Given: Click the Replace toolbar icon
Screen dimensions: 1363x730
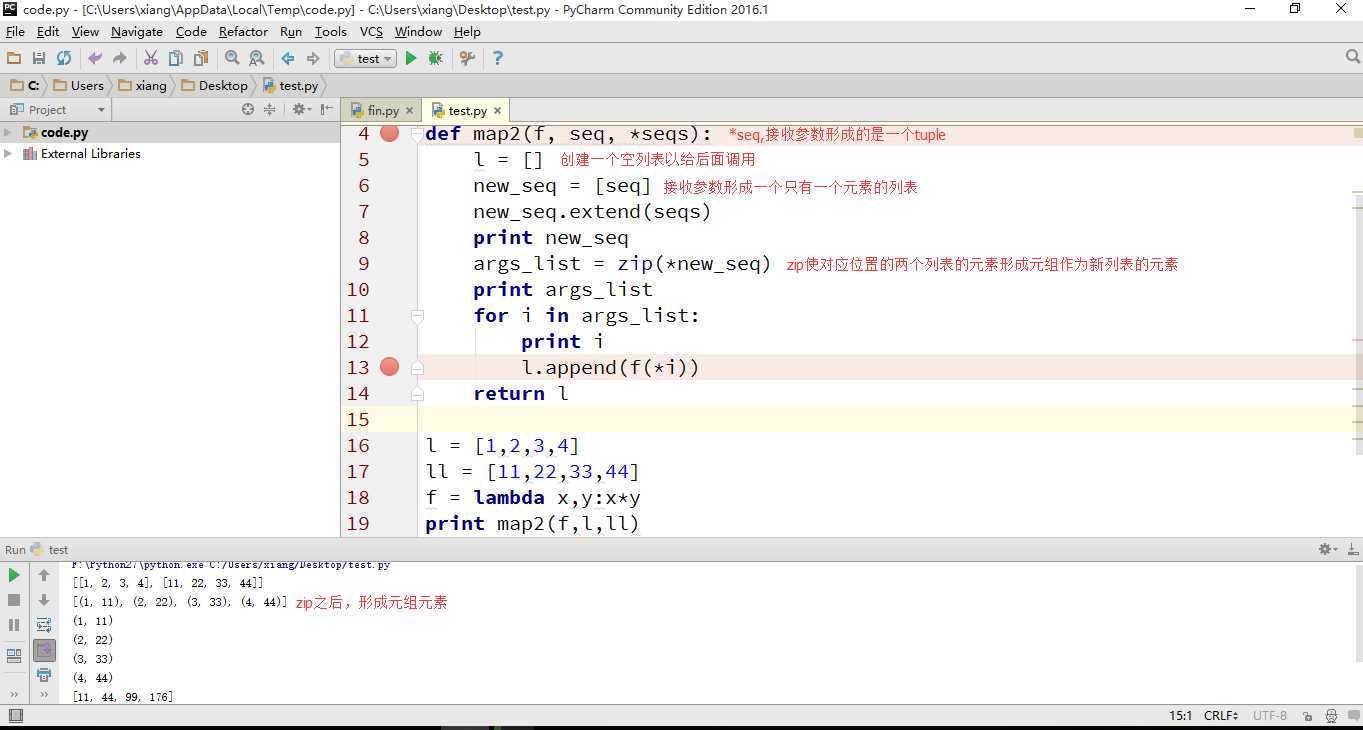Looking at the screenshot, I should (257, 59).
